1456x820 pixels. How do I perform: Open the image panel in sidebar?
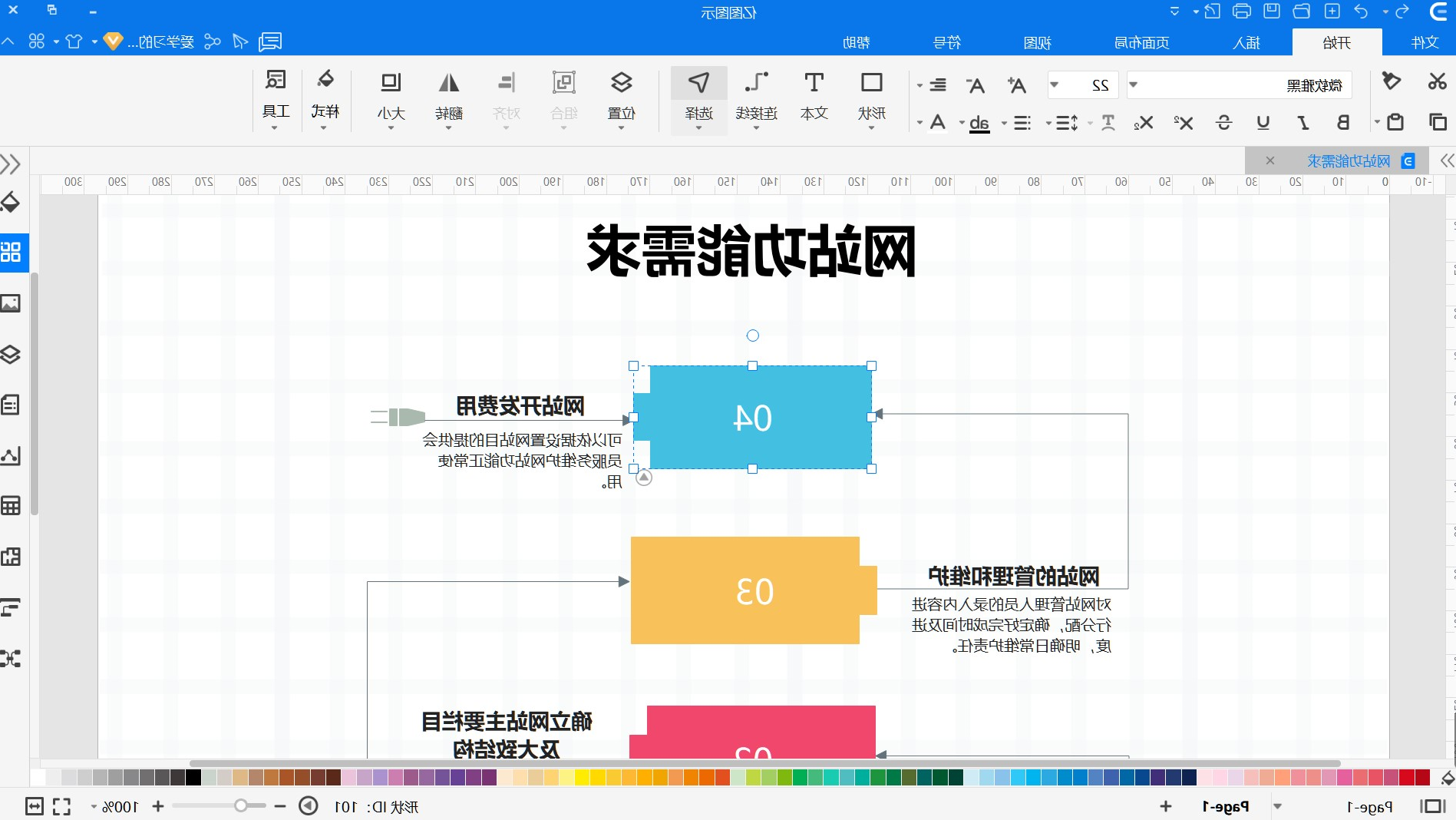[x=11, y=303]
